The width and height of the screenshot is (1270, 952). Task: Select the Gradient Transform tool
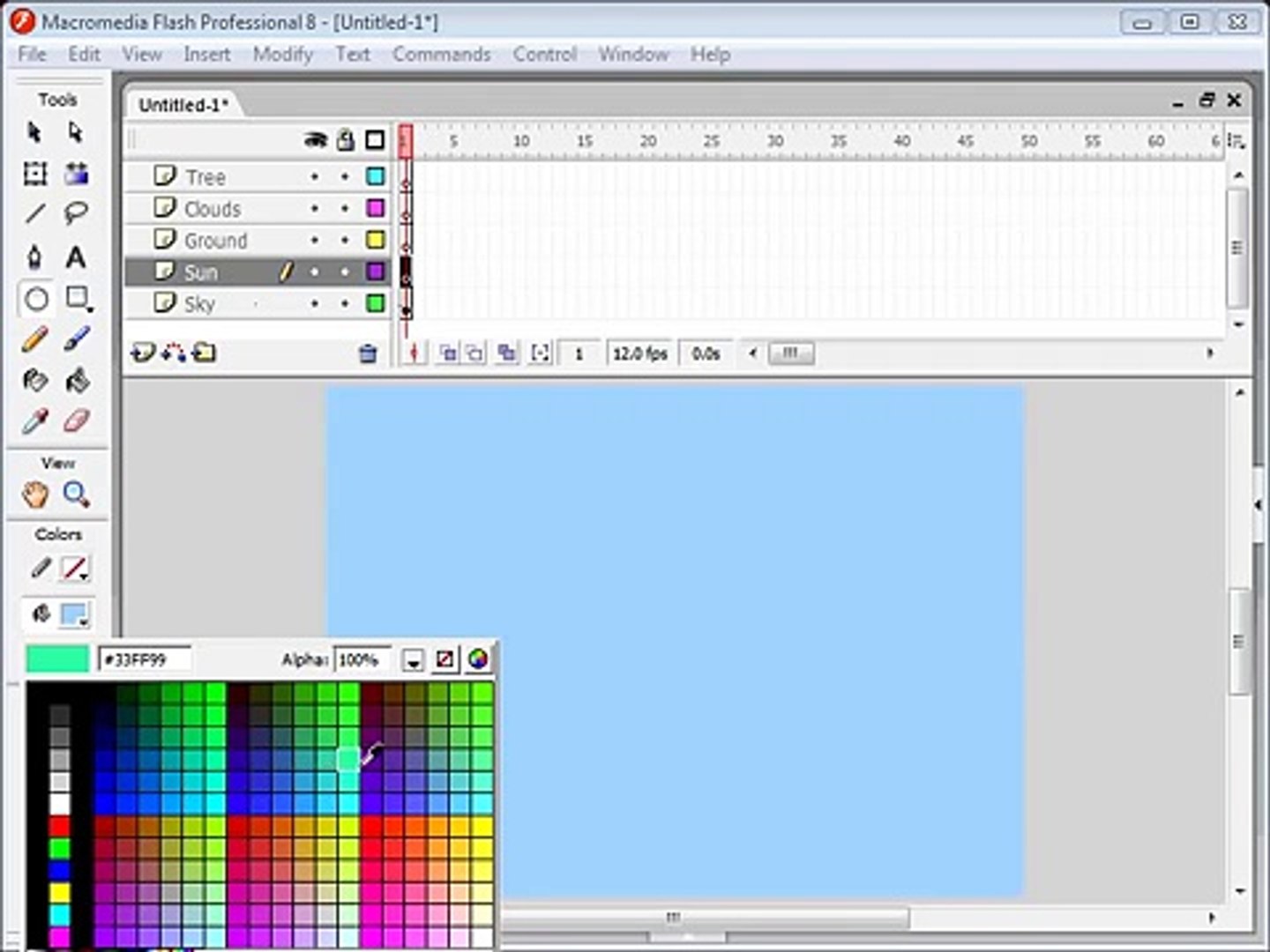coord(77,174)
